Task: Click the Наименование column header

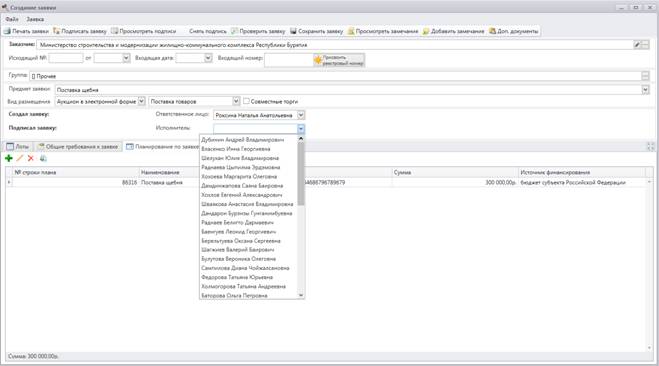Action: [170, 172]
